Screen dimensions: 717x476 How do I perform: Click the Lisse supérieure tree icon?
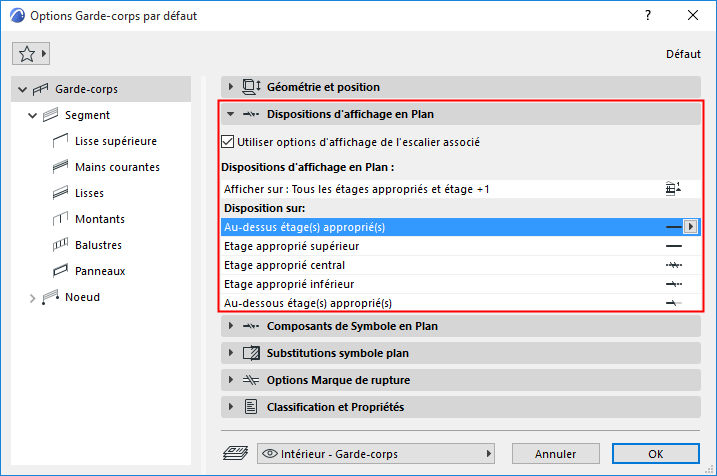click(x=59, y=141)
